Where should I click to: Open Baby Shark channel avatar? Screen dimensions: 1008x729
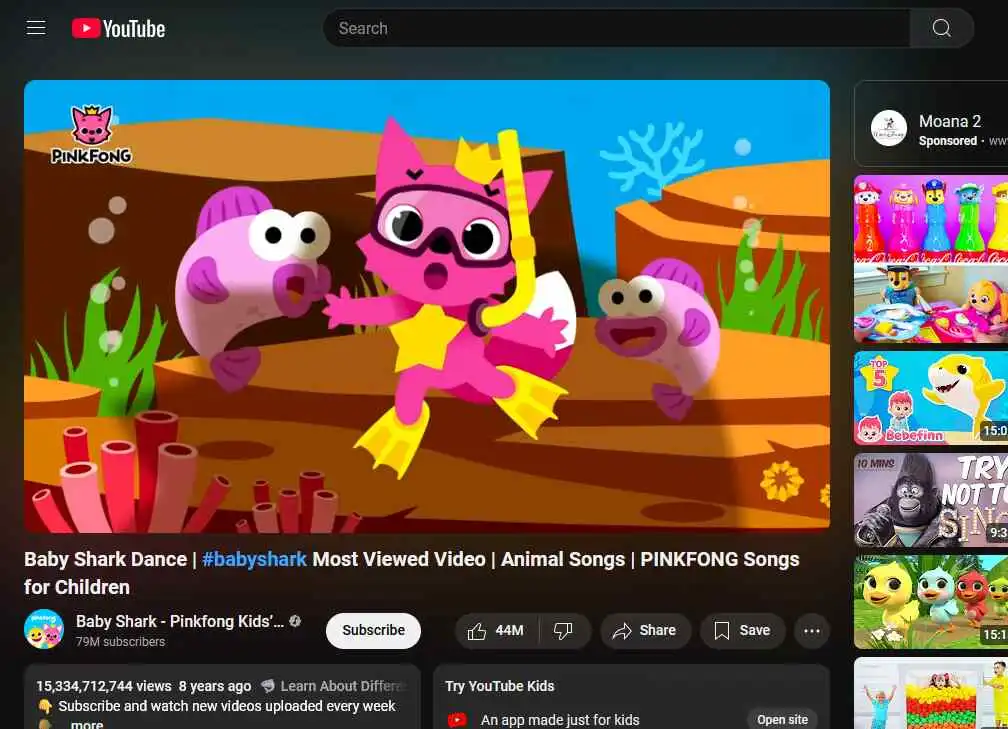[x=44, y=629]
